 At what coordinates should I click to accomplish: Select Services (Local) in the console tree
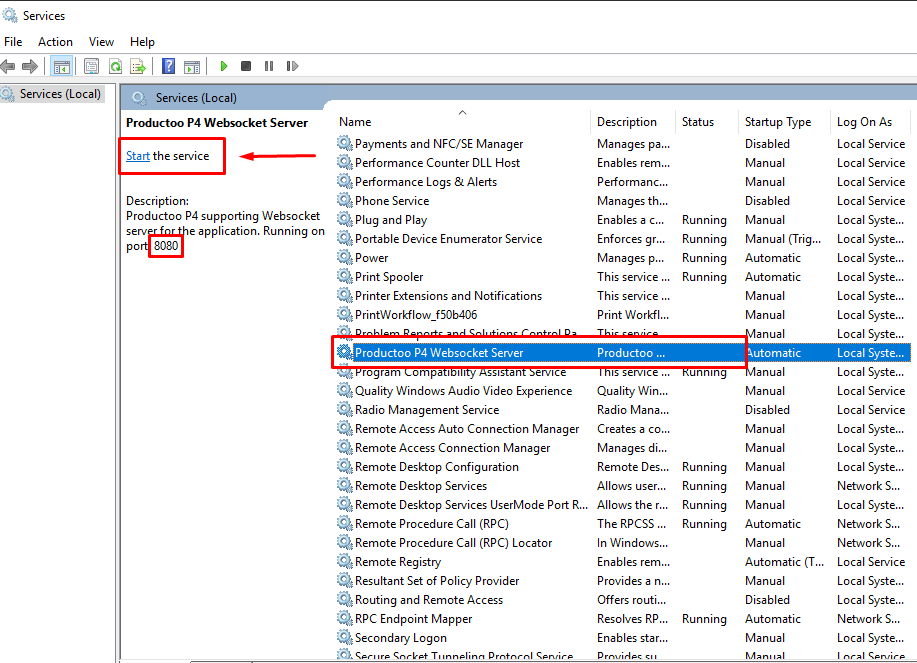(x=60, y=94)
